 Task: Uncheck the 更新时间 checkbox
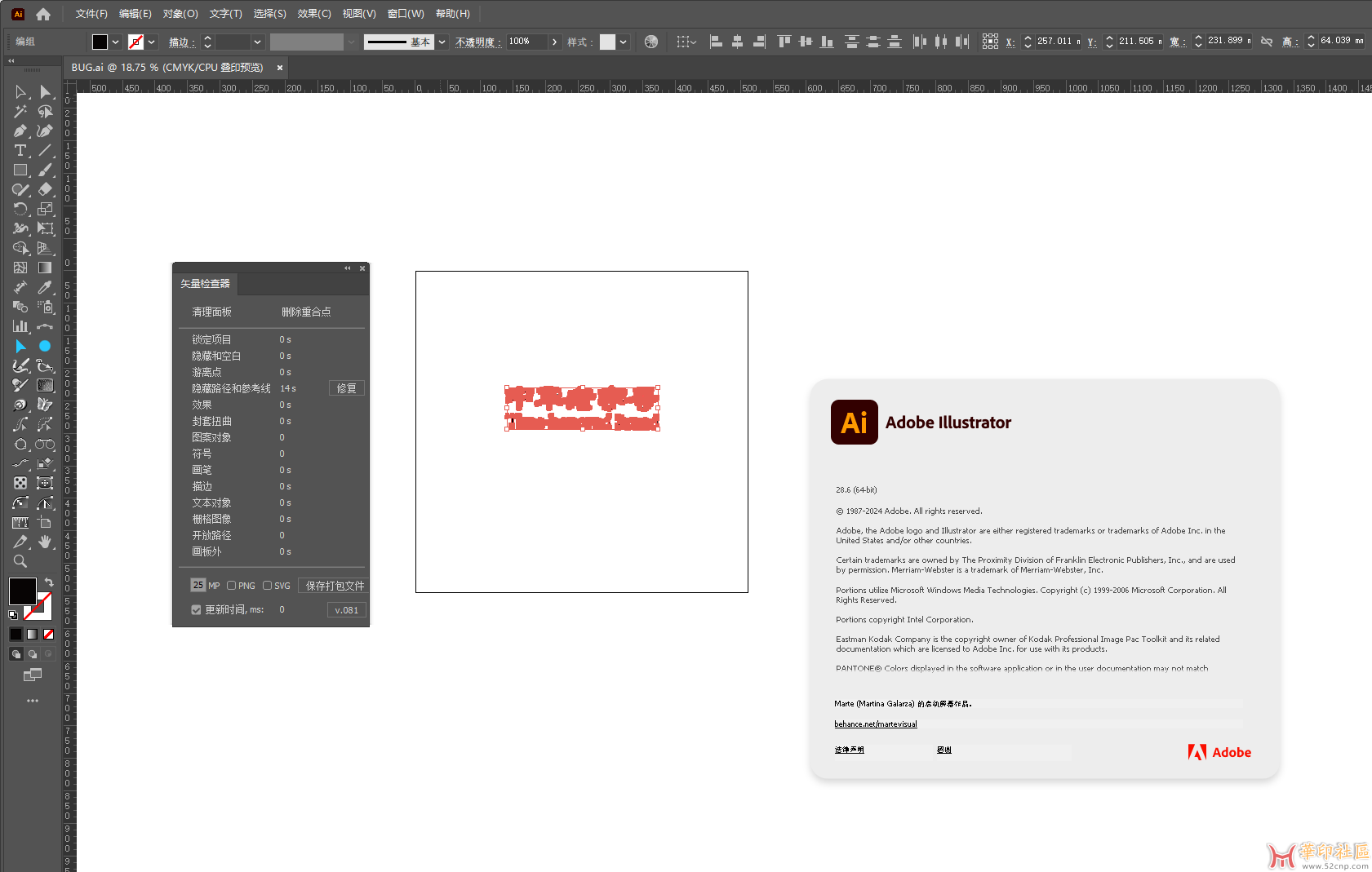tap(196, 610)
